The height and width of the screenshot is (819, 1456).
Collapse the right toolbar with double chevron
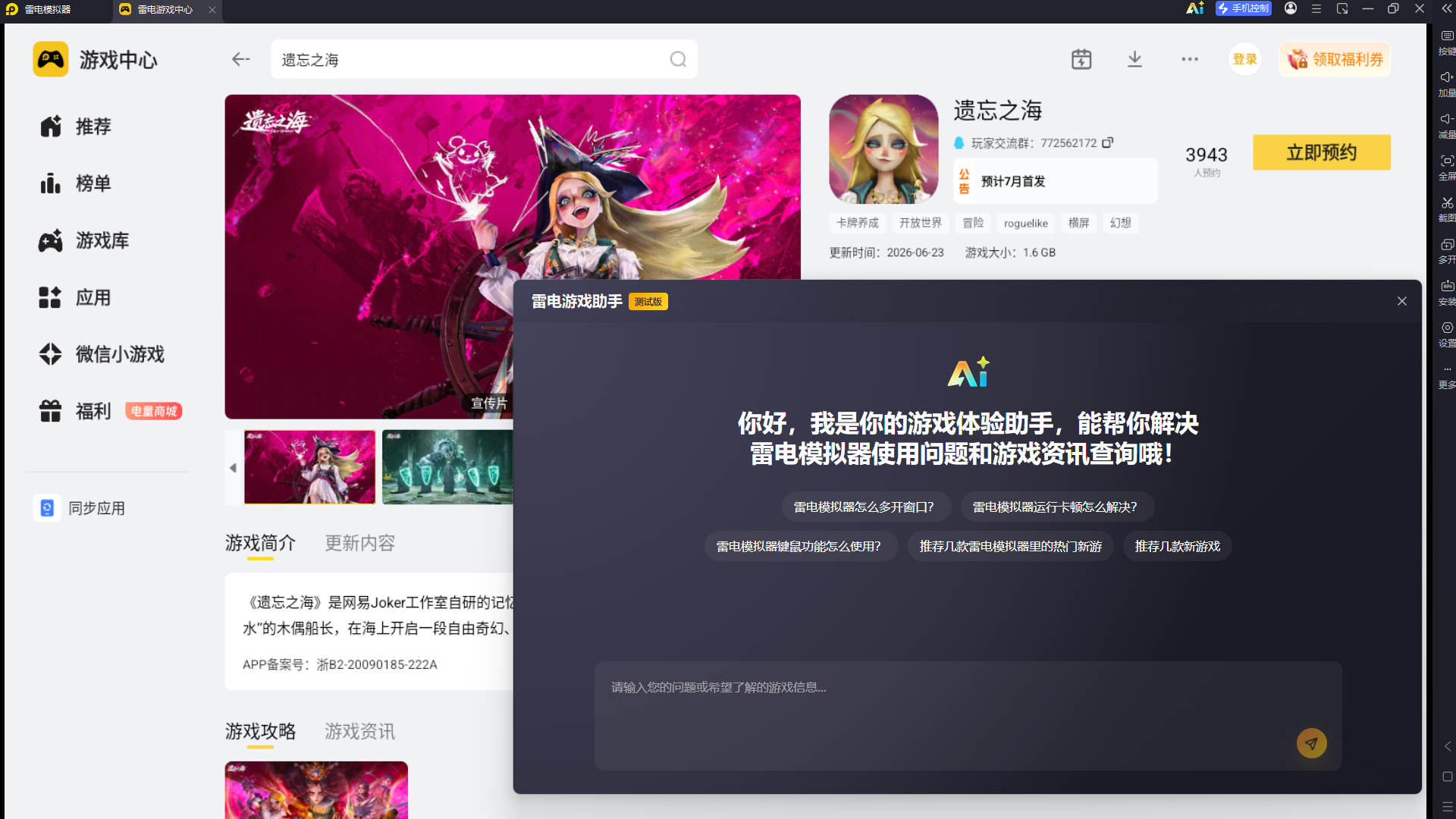pyautogui.click(x=1446, y=8)
